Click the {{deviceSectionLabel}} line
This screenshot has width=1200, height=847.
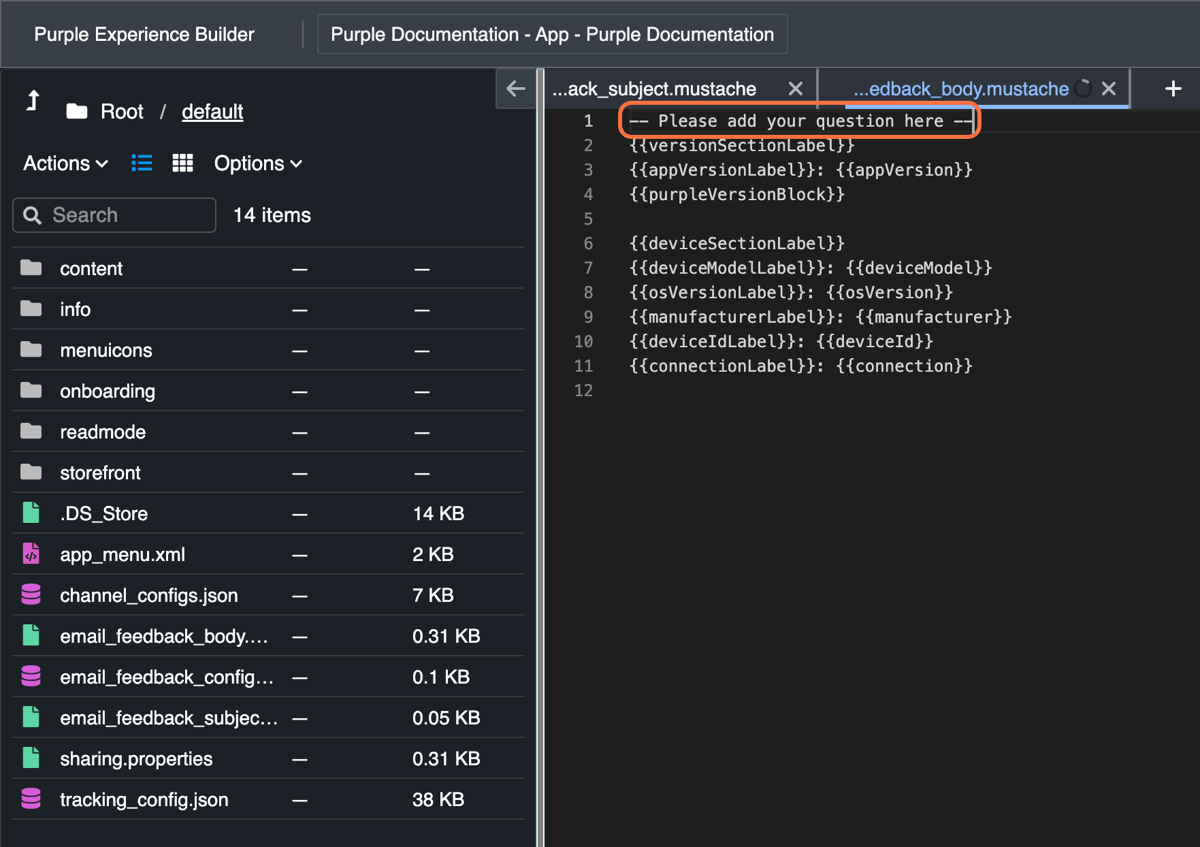[737, 243]
